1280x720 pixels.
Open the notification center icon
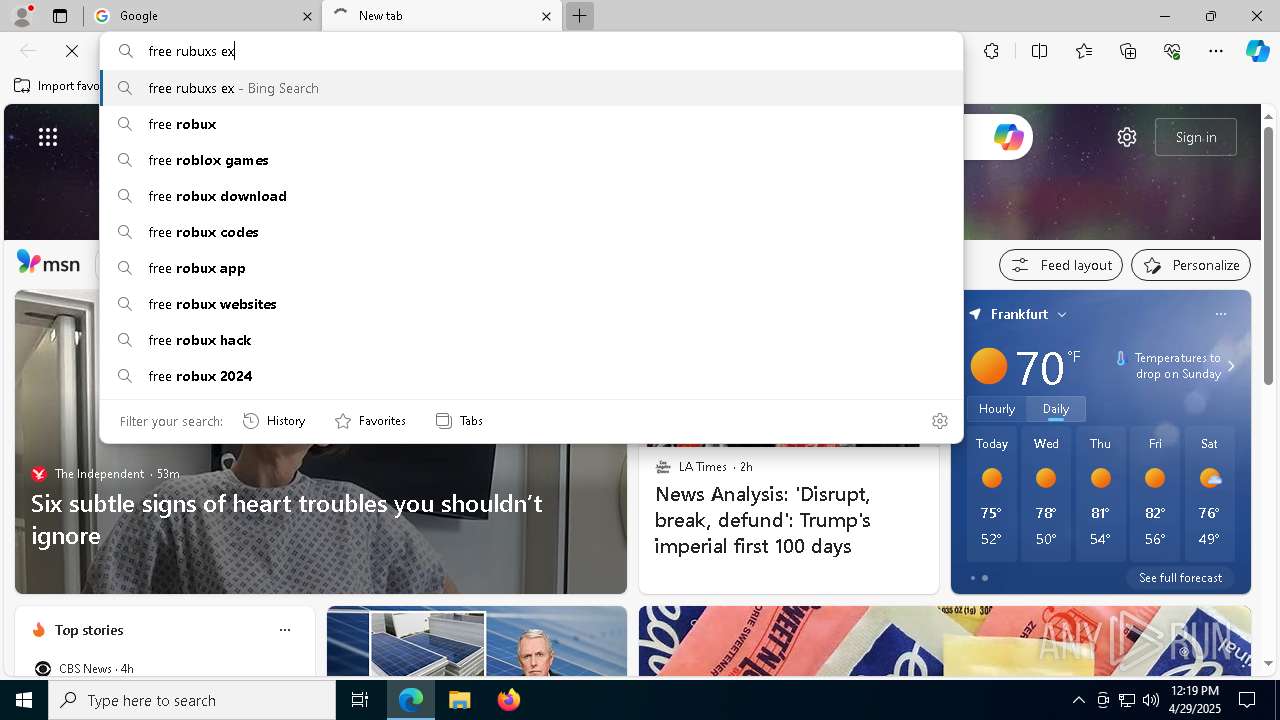(1247, 700)
